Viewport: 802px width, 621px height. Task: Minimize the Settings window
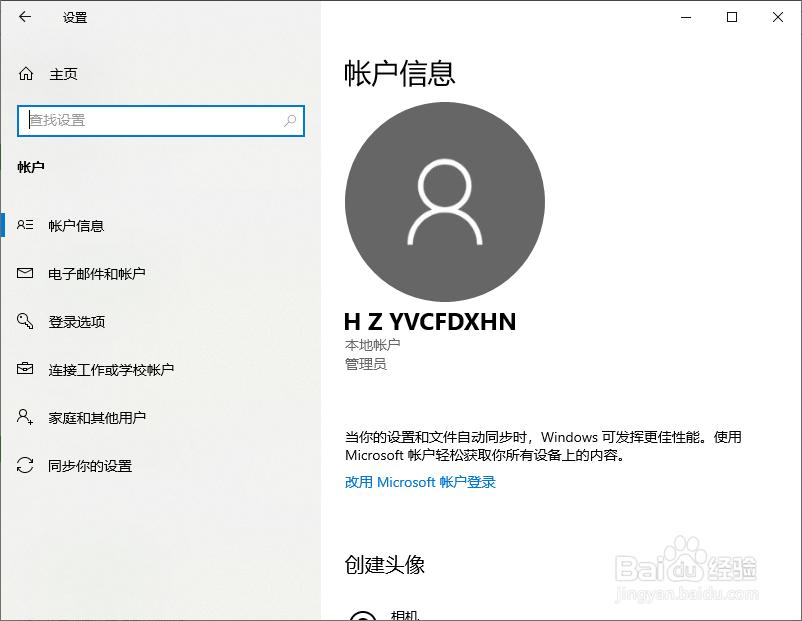(685, 17)
